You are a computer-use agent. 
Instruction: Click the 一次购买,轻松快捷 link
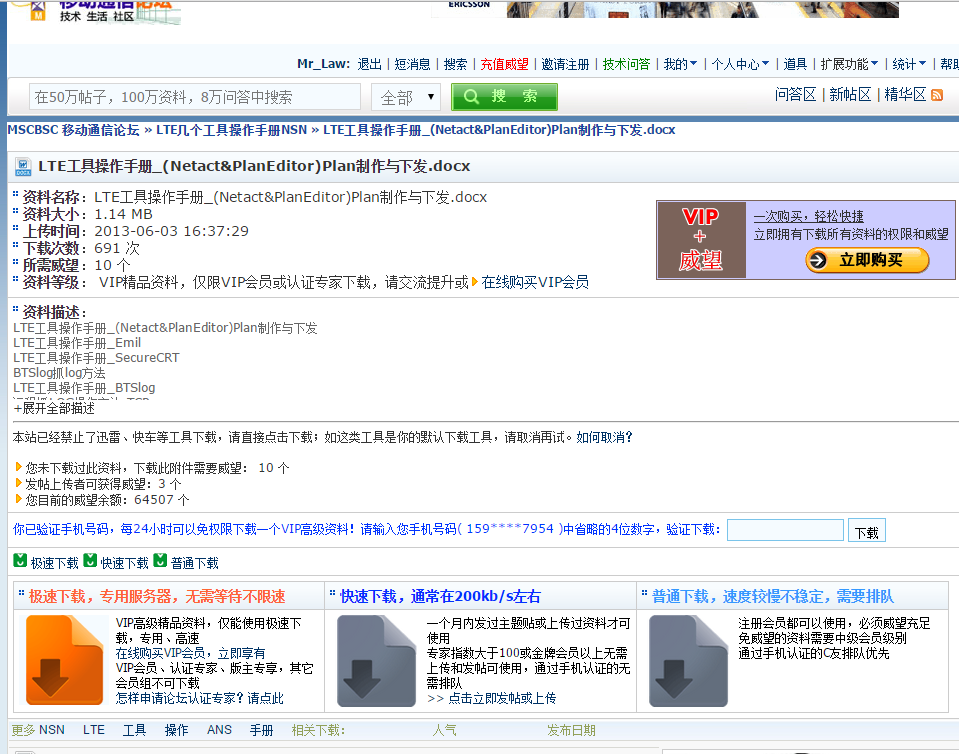click(809, 216)
